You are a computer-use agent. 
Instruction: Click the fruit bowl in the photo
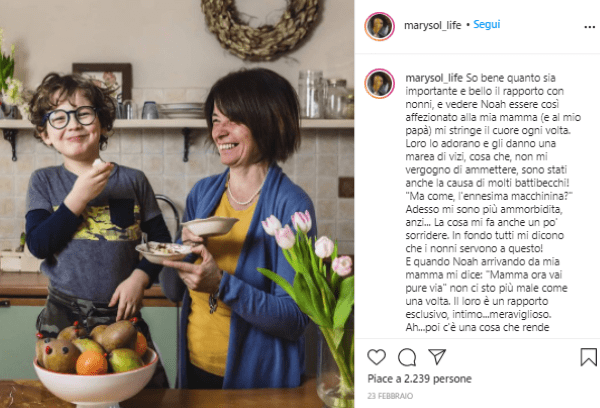95,364
